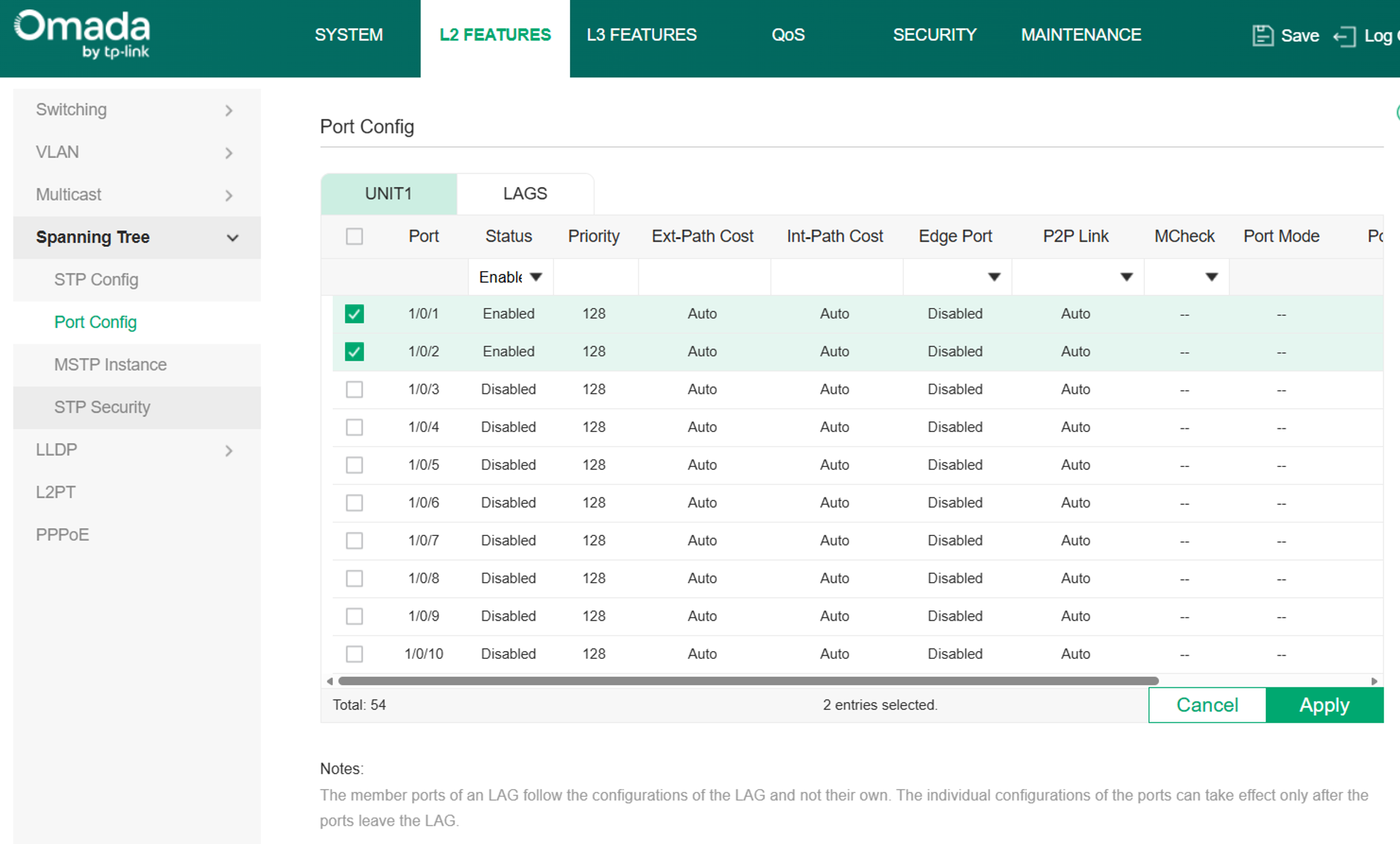Switch to the LAGS tab
Screen dimensions: 1400x844
(x=525, y=194)
